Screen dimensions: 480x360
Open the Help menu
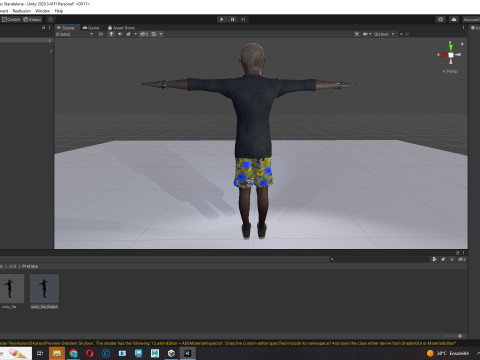pyautogui.click(x=59, y=11)
